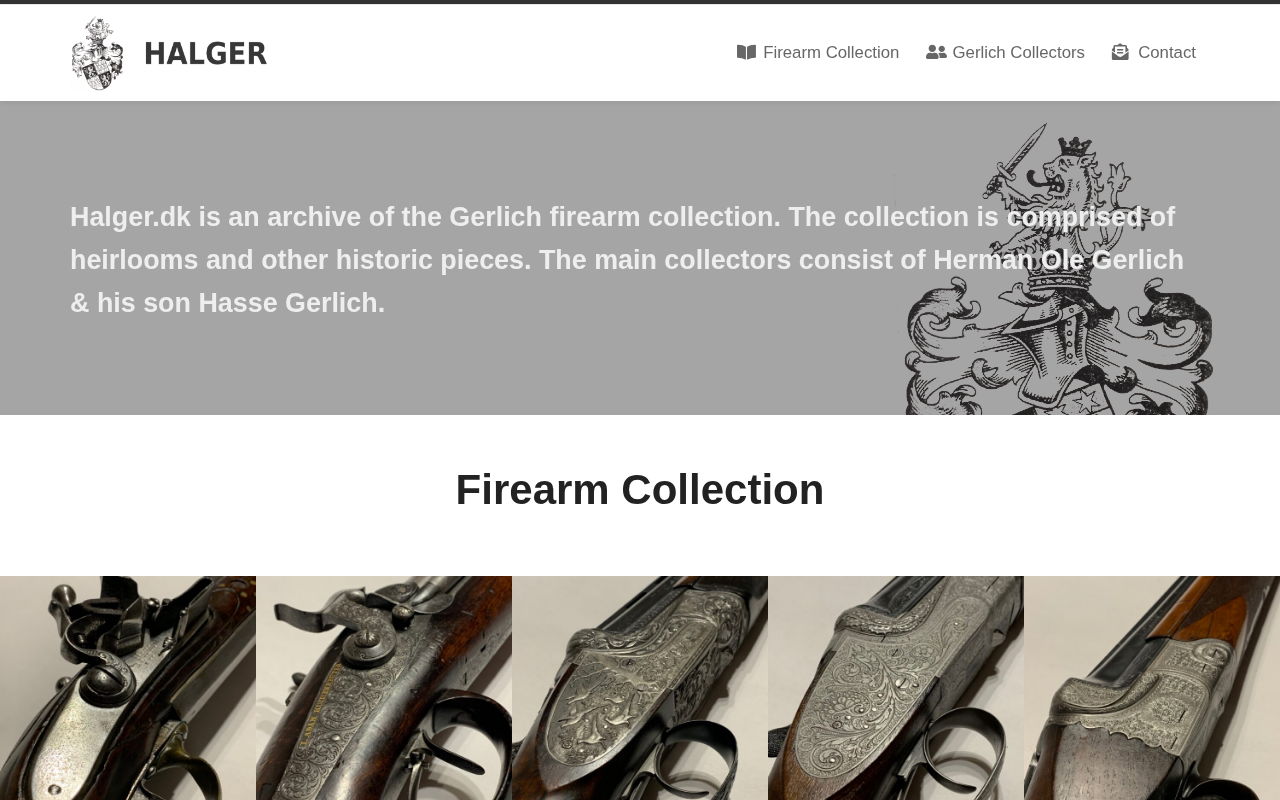This screenshot has width=1280, height=800.
Task: Go to the Contact page link
Action: [x=1154, y=52]
